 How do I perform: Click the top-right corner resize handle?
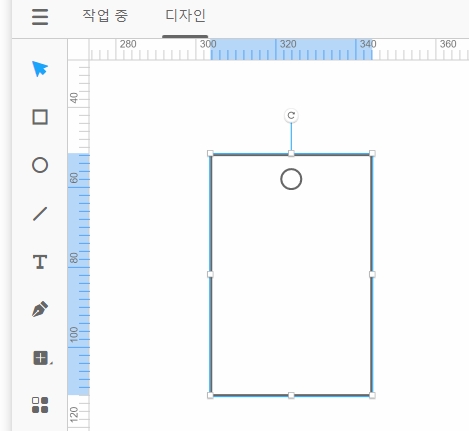(372, 153)
